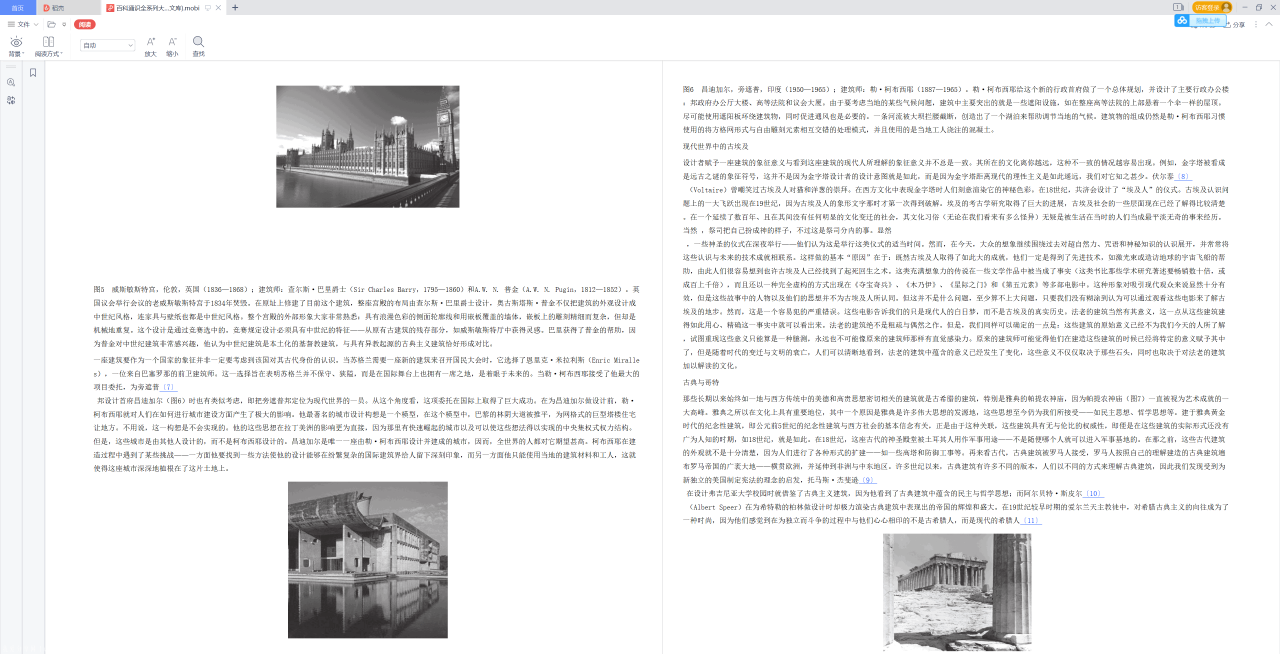
Task: Open the 查找 search tool
Action: pos(198,46)
